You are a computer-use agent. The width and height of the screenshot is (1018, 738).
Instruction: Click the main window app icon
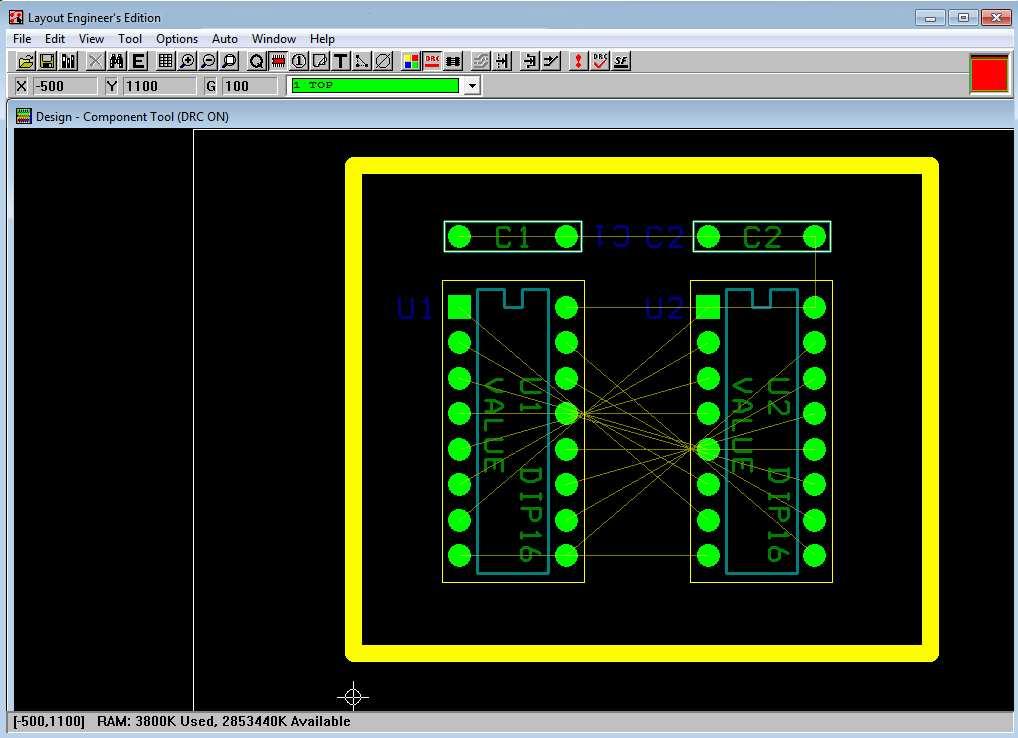coord(16,18)
